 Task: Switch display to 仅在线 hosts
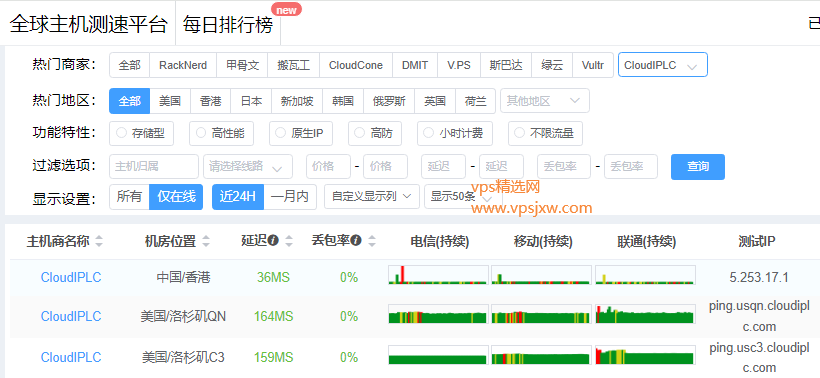[176, 197]
